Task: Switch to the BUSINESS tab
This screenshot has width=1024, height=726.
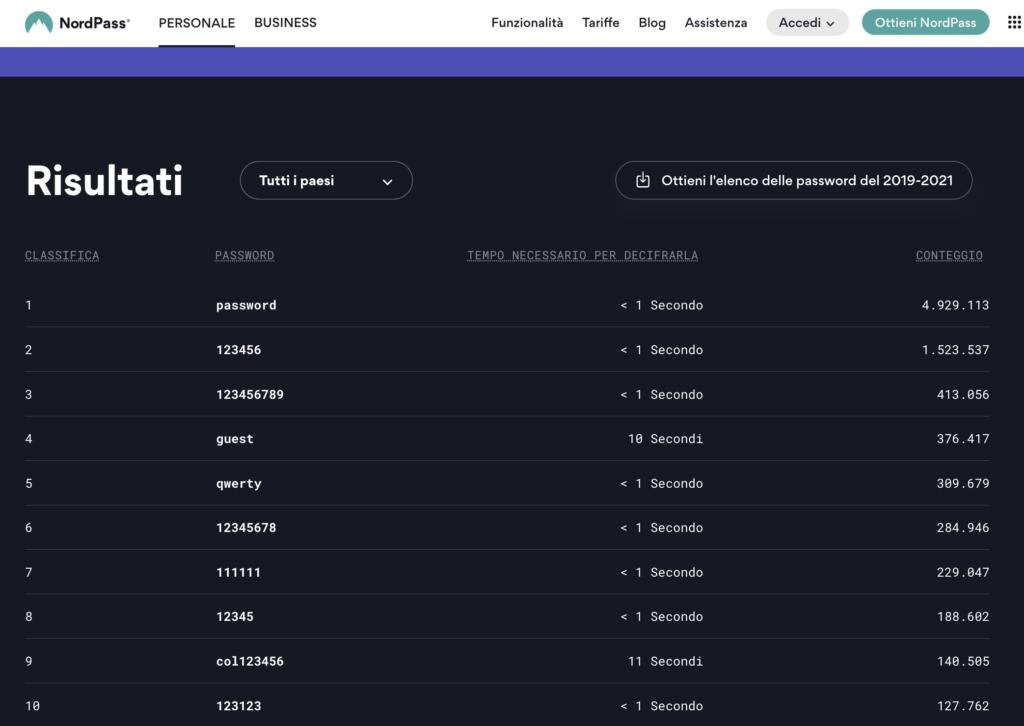Action: pos(285,23)
